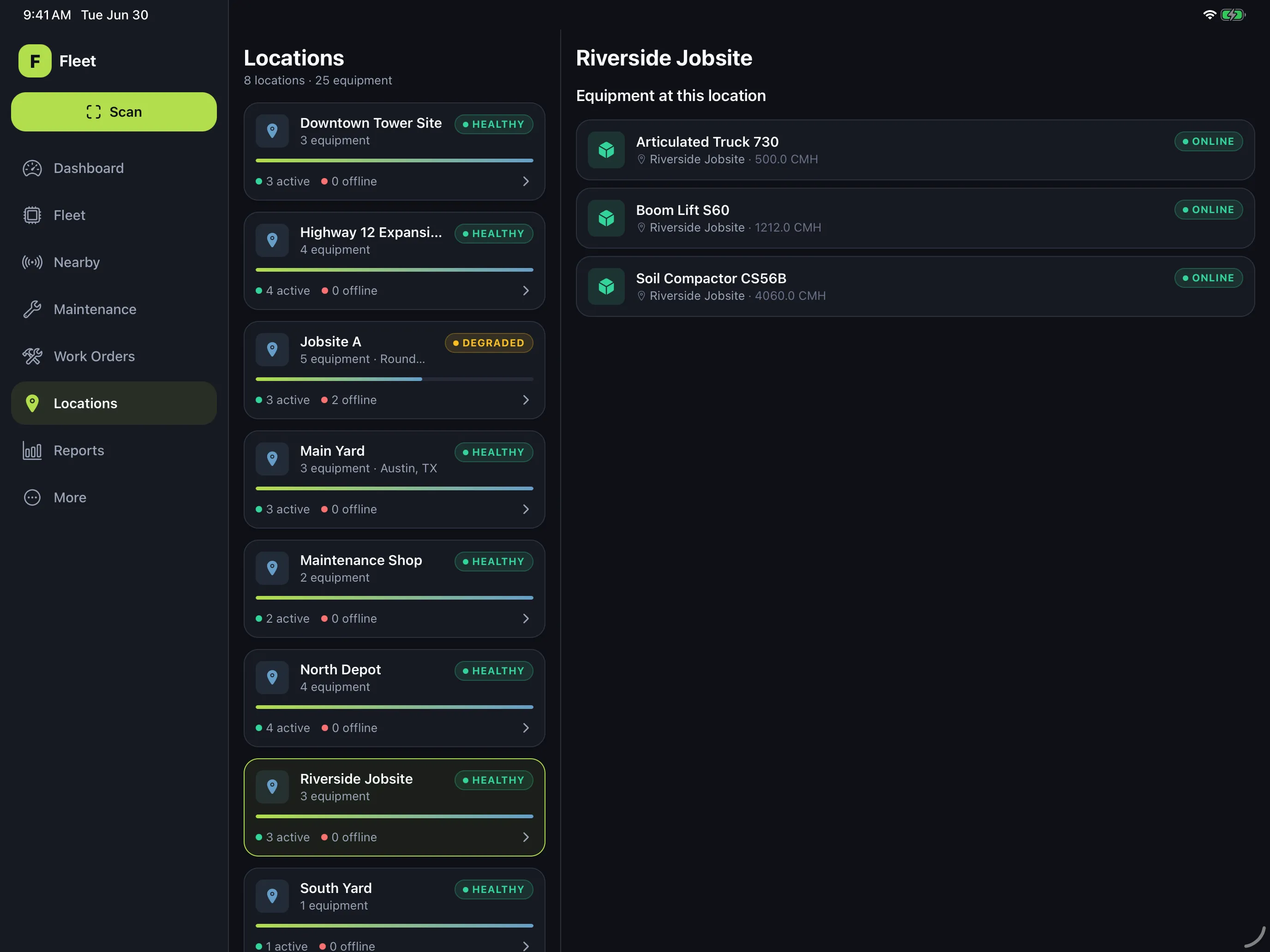Expand Maintenance Shop chevron
The width and height of the screenshot is (1270, 952).
(x=526, y=619)
